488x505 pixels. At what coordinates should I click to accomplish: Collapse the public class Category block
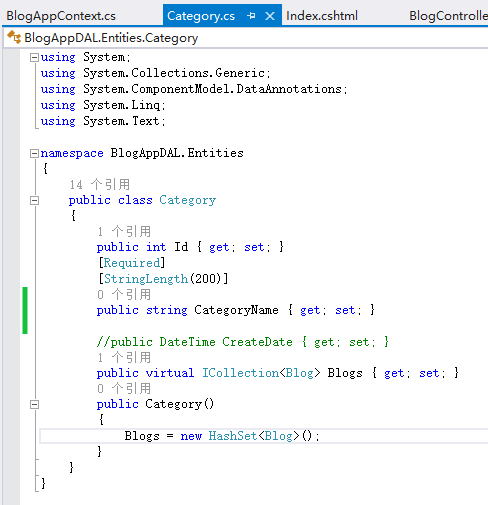click(x=34, y=201)
